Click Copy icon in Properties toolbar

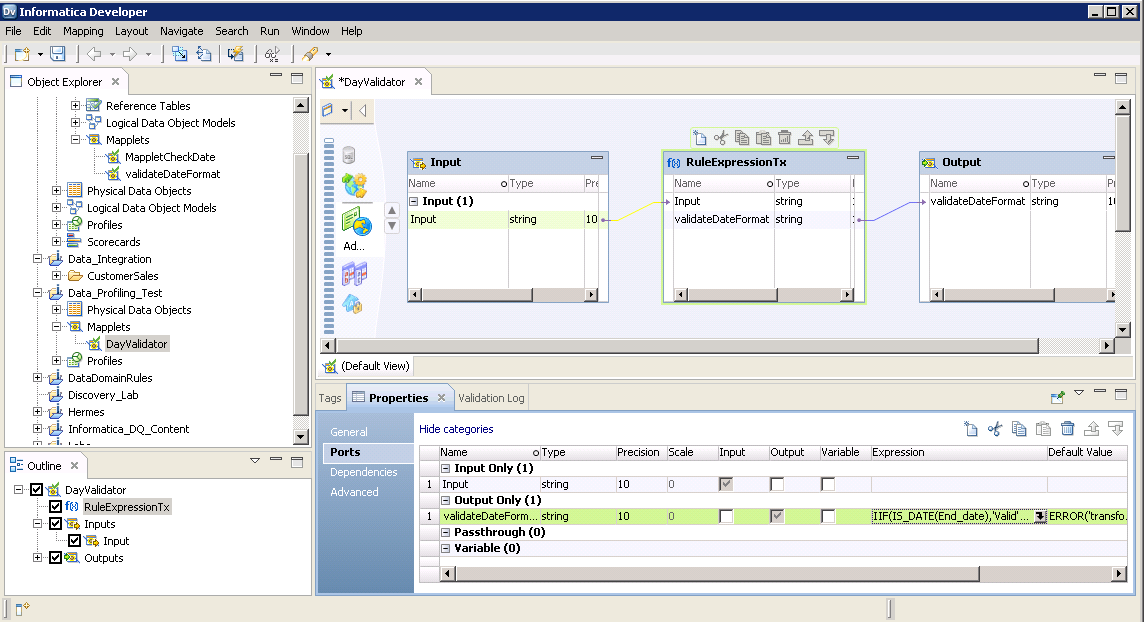pos(1019,429)
